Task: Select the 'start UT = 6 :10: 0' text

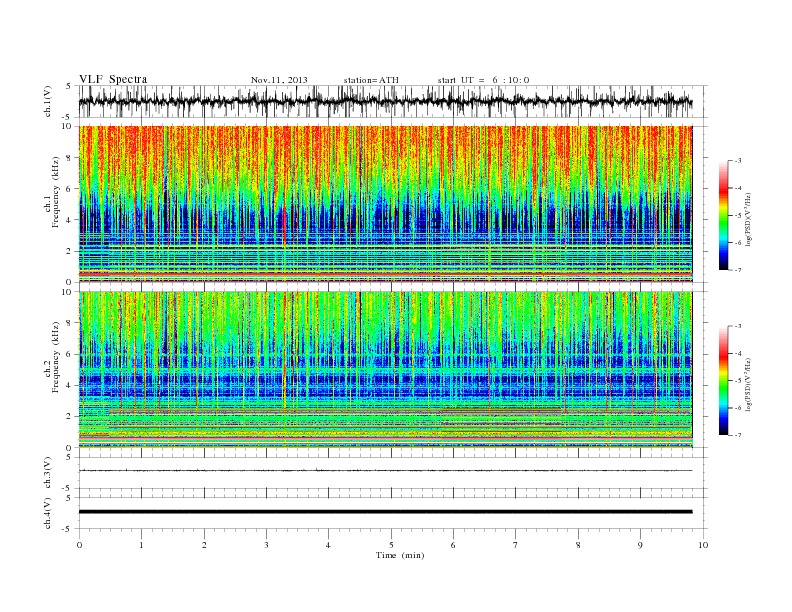Action: (x=483, y=80)
